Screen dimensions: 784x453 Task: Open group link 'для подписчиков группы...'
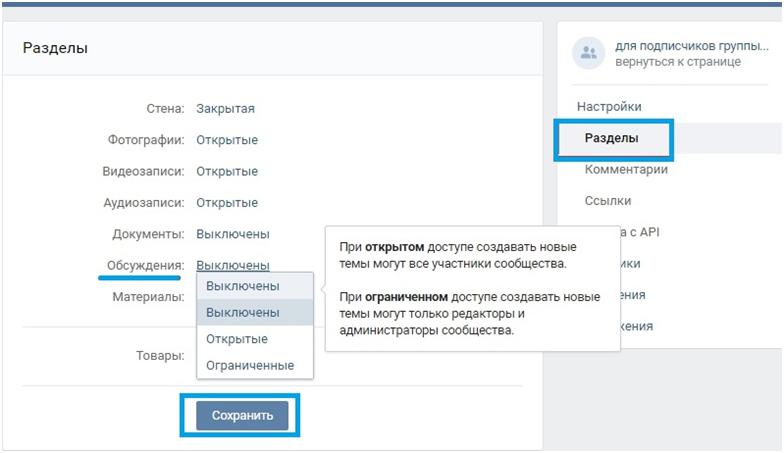pos(692,46)
